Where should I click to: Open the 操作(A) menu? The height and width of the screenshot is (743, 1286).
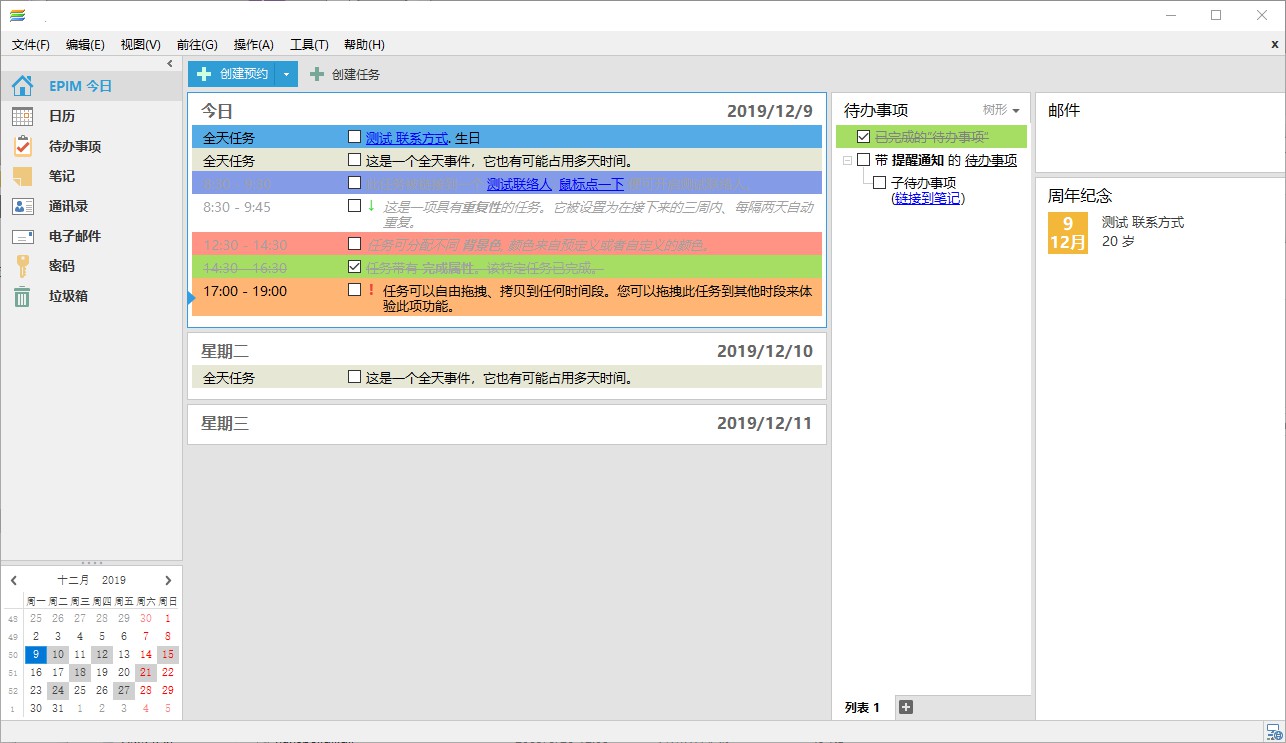(254, 45)
